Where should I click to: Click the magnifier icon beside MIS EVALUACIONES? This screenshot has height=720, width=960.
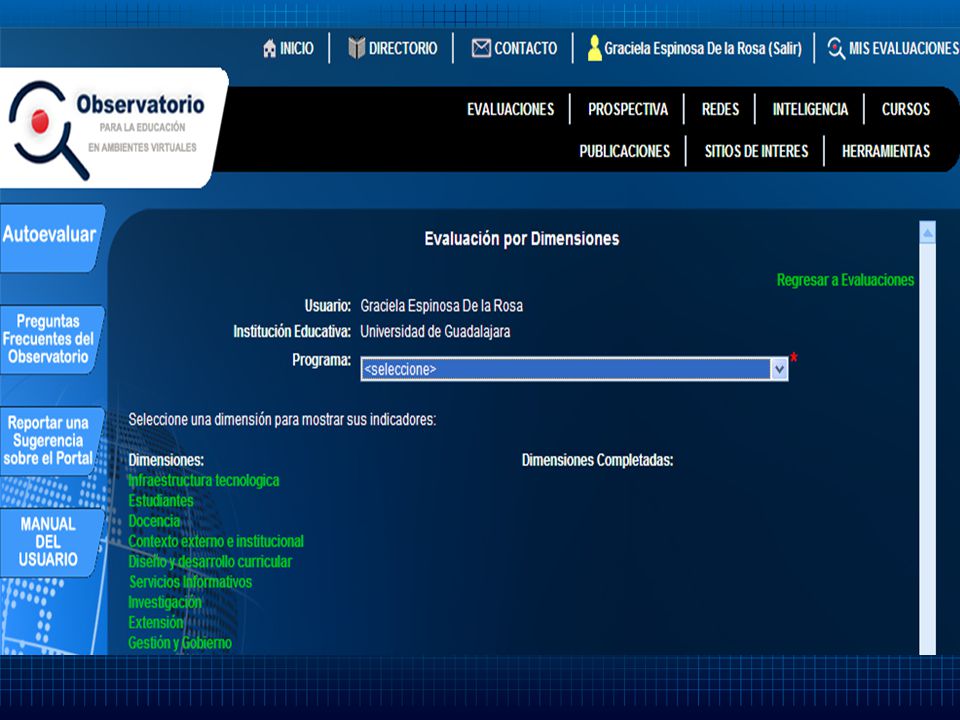click(x=836, y=48)
